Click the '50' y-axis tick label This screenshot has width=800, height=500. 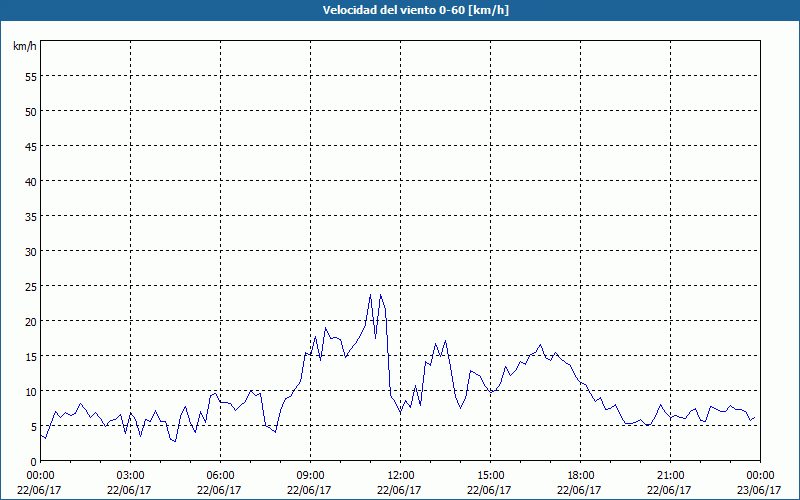(x=31, y=111)
